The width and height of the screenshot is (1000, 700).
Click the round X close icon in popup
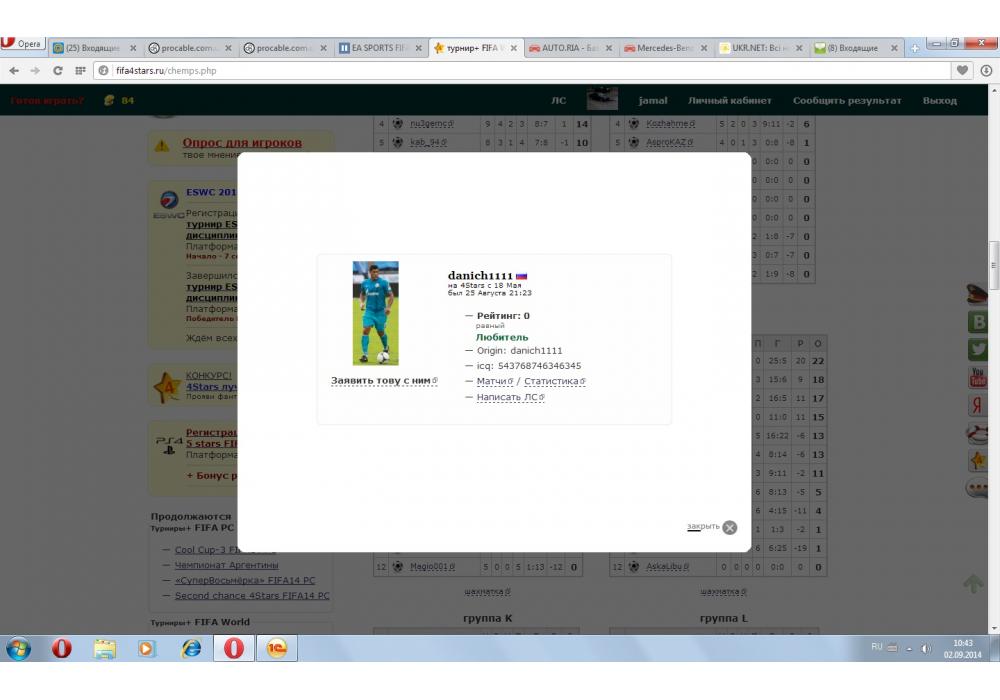point(730,528)
